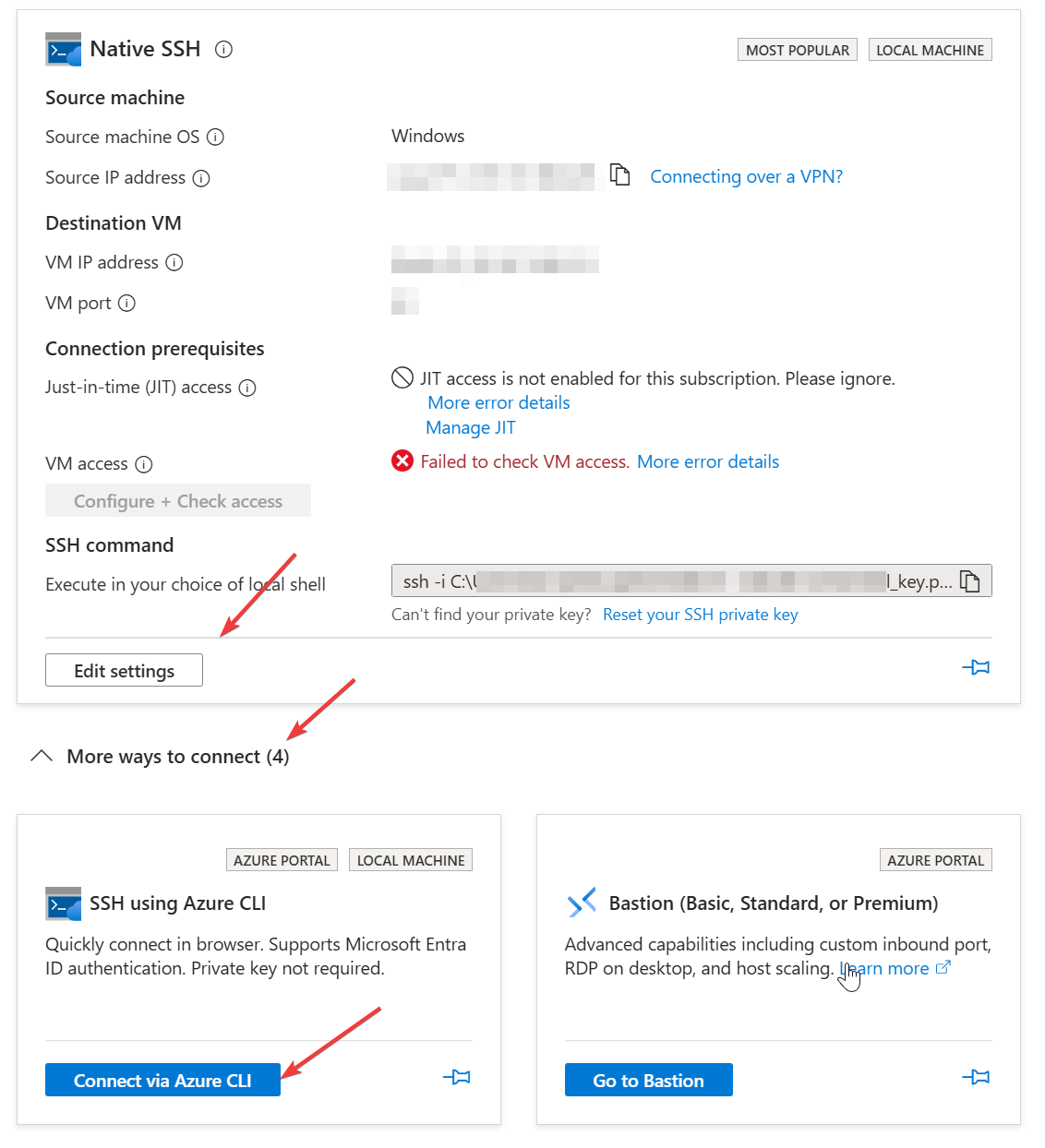
Task: Collapse the More ways to connect section
Action: click(42, 757)
